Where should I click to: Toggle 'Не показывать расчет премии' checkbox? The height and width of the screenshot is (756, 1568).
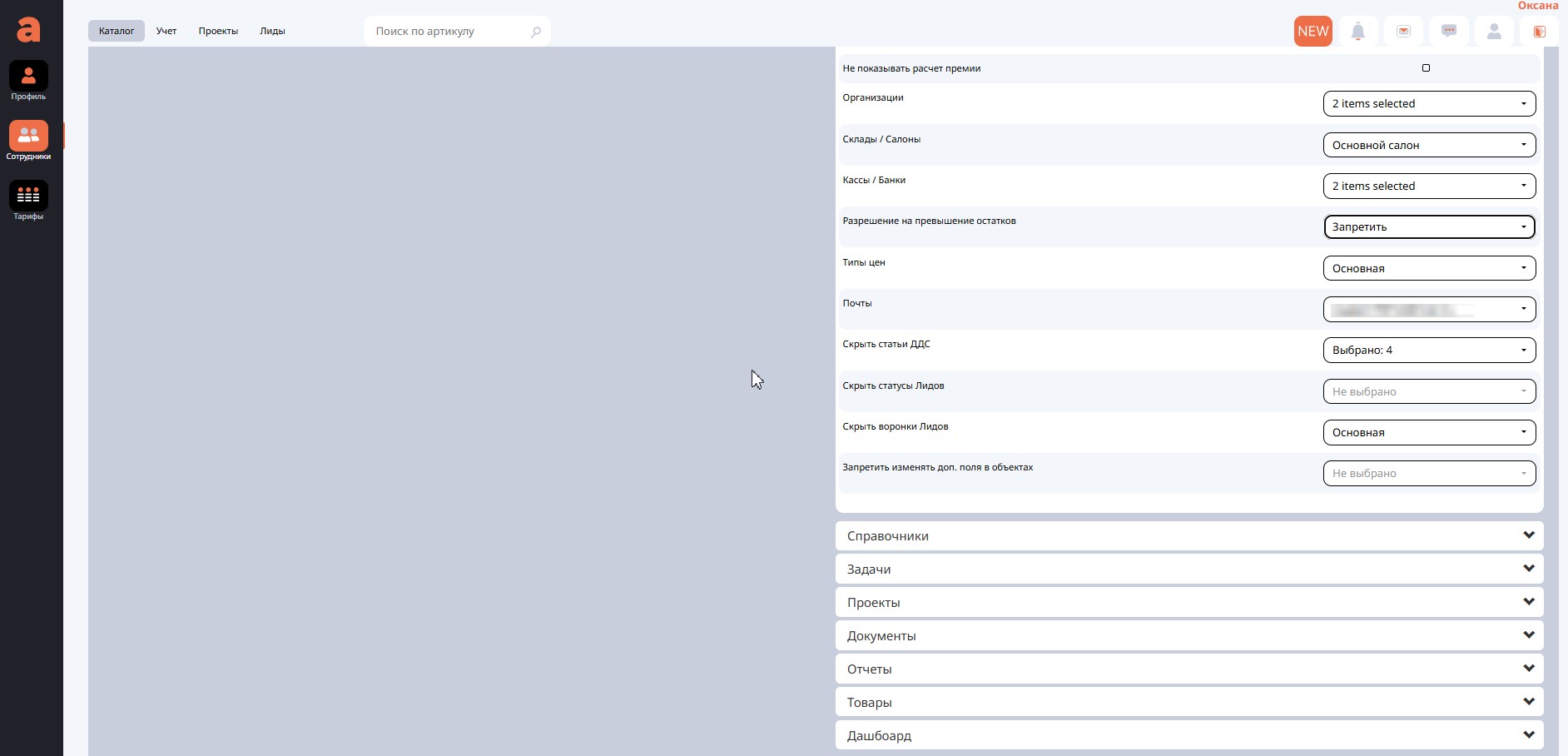pos(1426,68)
